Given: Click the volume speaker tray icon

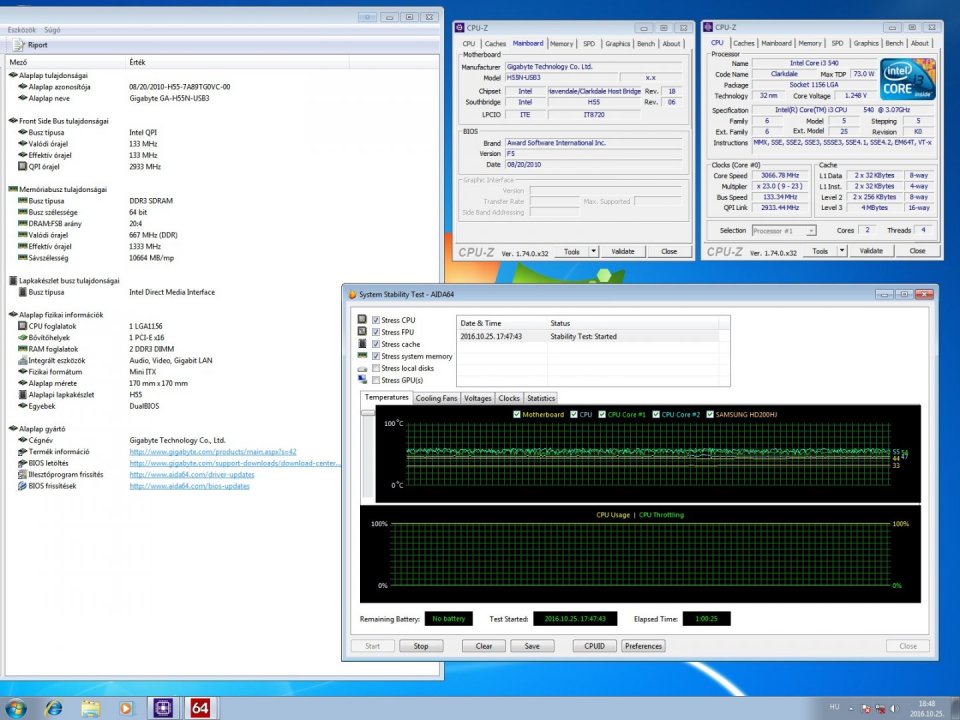Looking at the screenshot, I should coord(894,709).
